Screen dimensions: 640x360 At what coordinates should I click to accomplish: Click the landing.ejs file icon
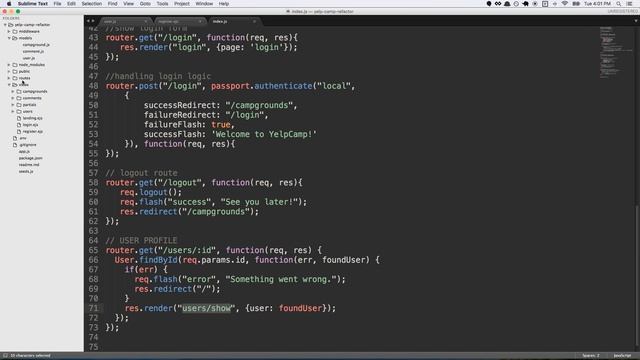[x=19, y=118]
